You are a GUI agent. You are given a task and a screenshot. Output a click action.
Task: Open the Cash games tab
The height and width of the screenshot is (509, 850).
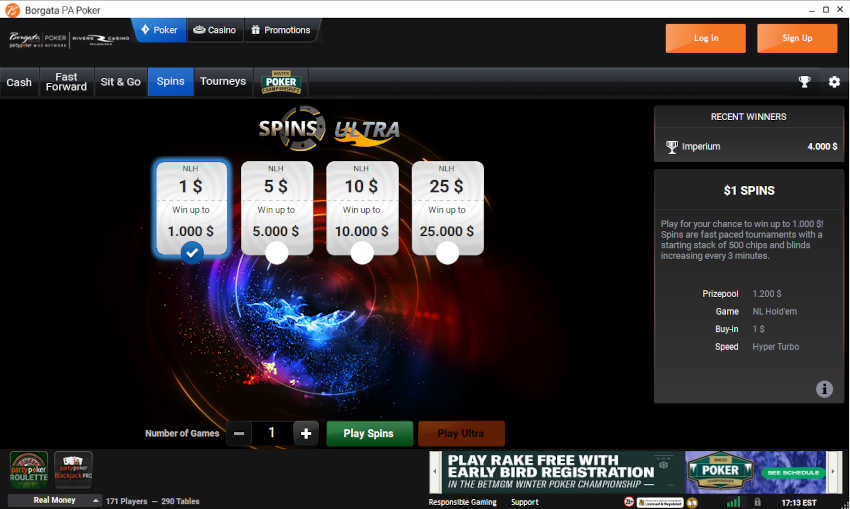(19, 82)
